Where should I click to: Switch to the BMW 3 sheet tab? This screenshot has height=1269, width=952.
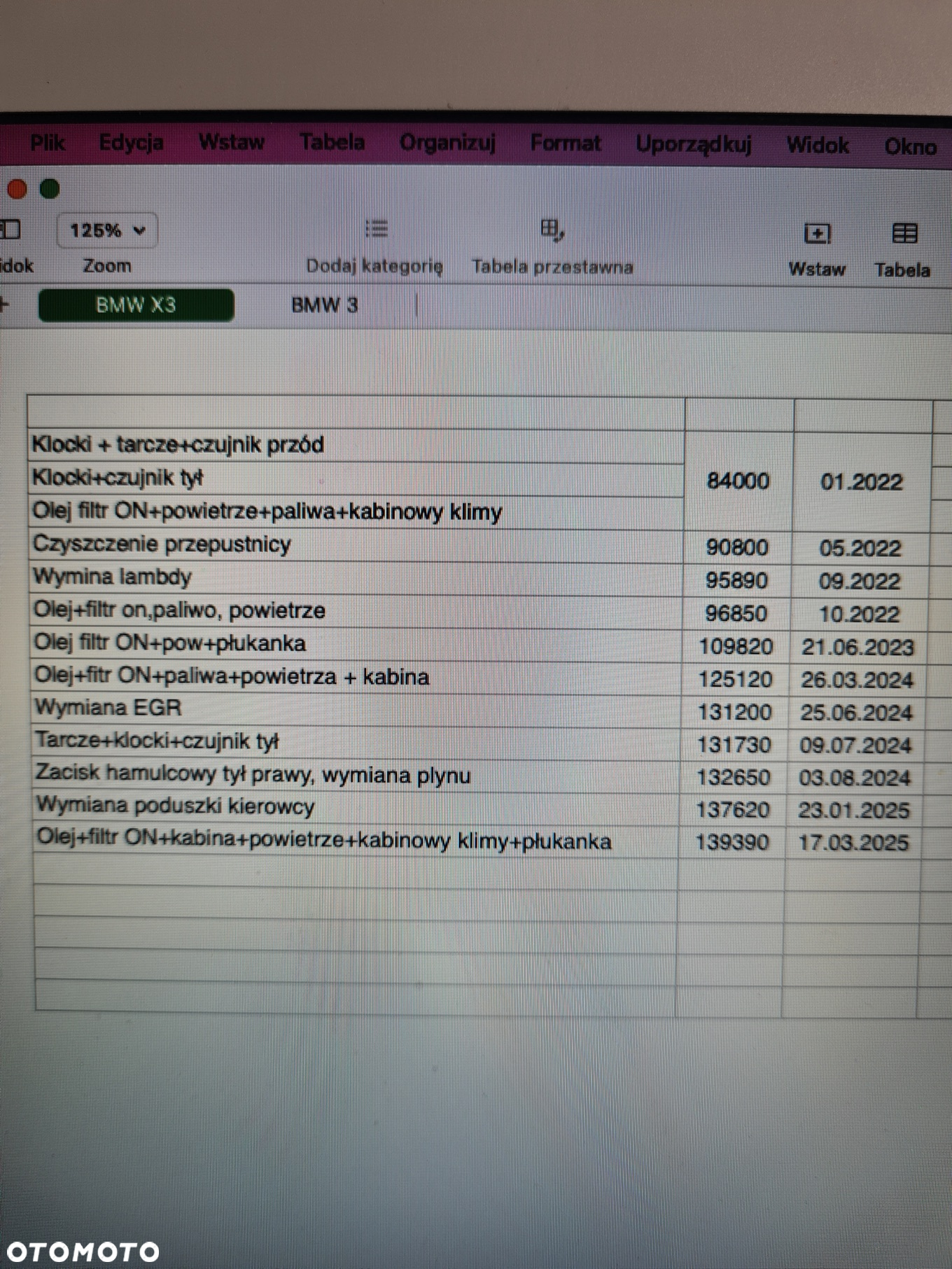324,305
